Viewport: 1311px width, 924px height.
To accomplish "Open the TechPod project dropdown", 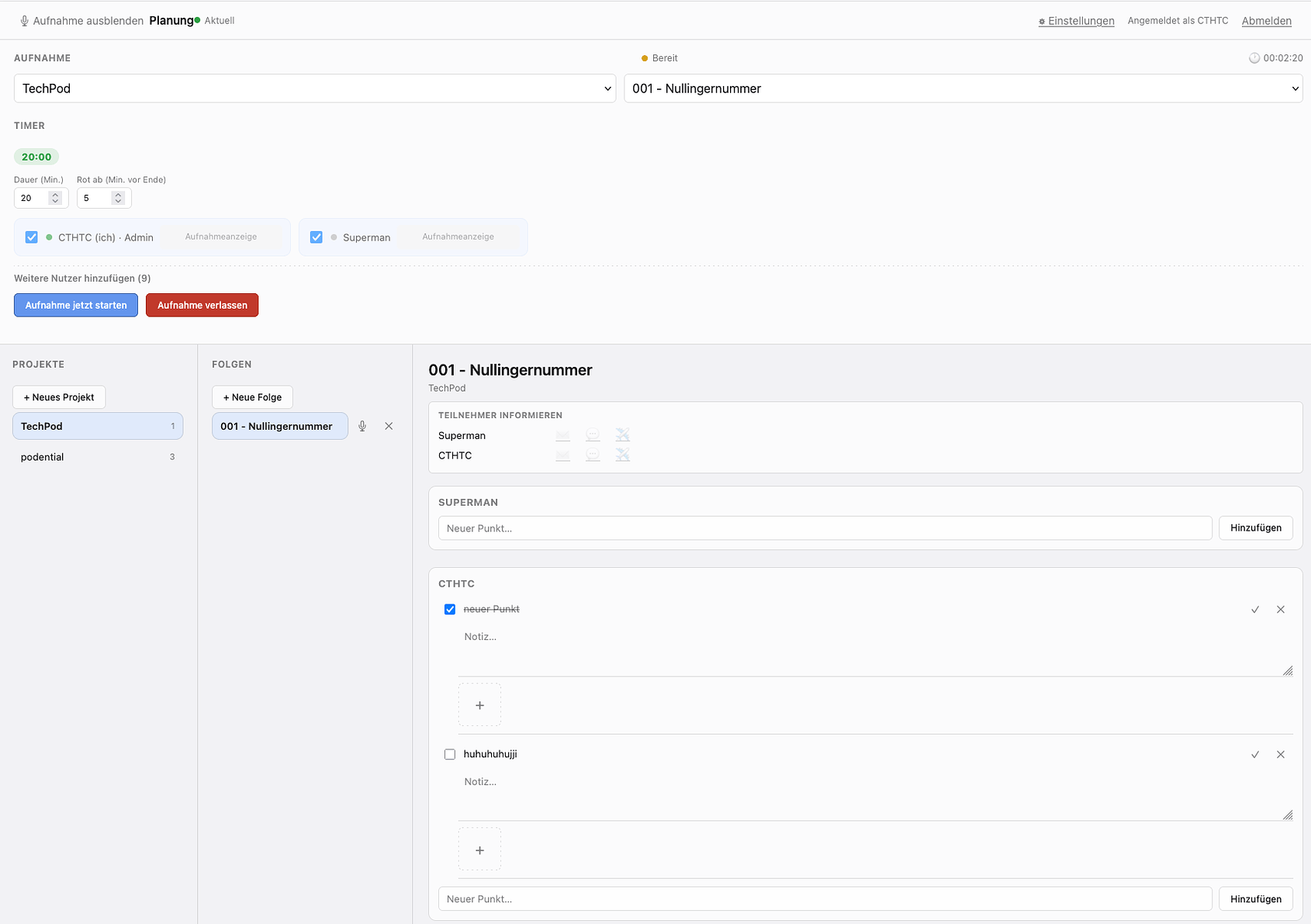I will (315, 88).
